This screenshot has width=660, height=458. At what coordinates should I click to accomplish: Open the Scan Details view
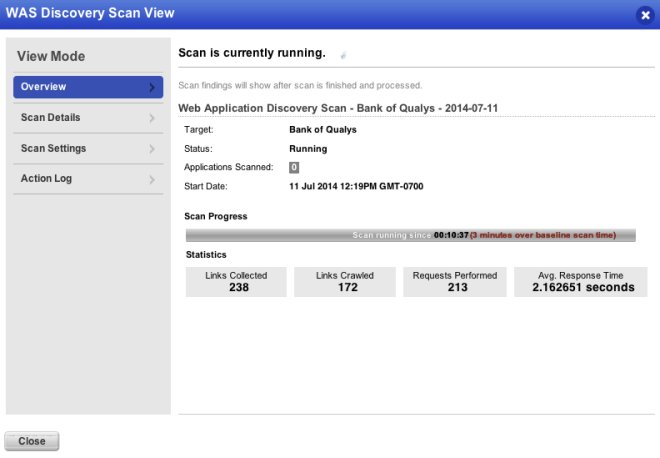[x=88, y=118]
